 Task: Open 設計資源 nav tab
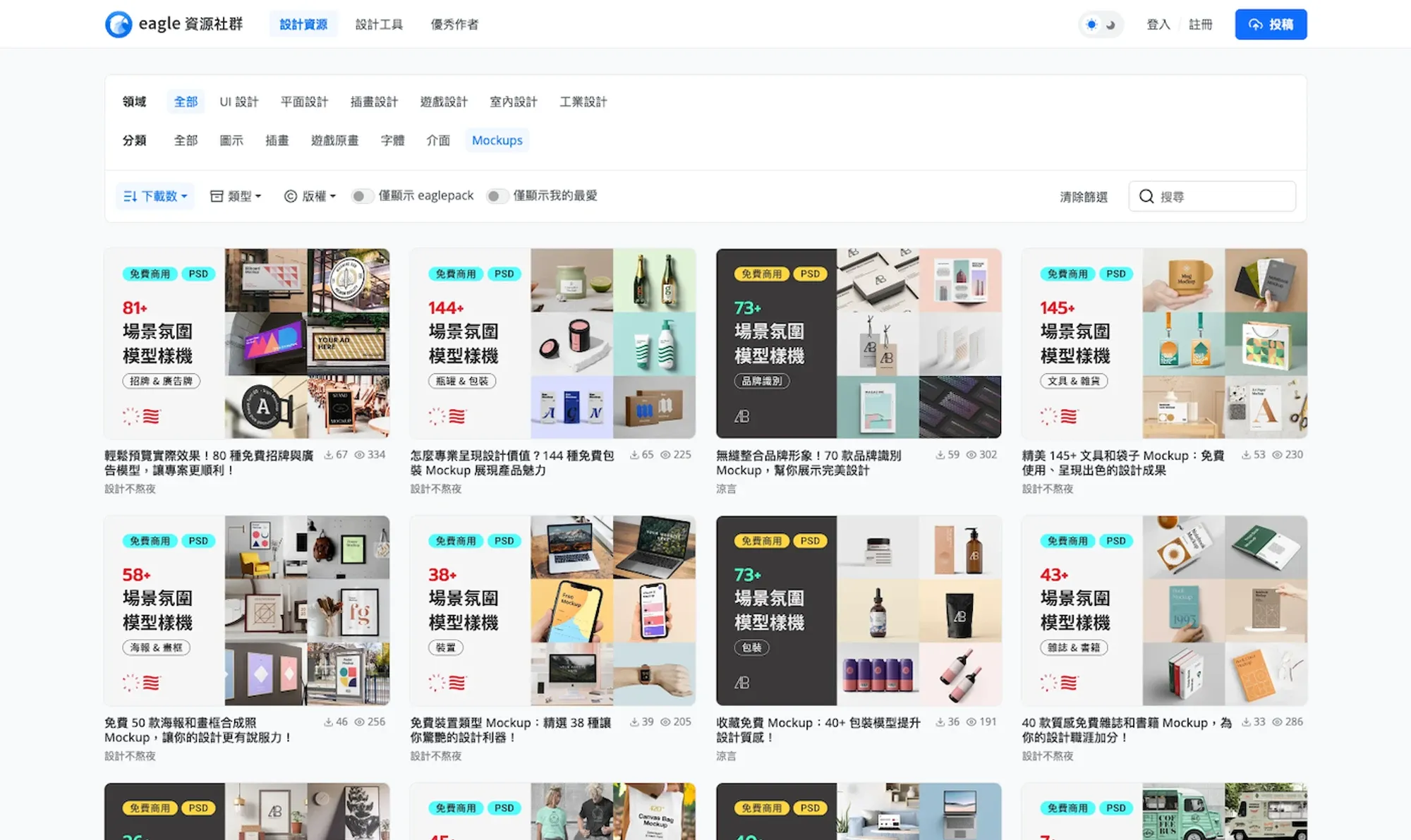[x=303, y=25]
